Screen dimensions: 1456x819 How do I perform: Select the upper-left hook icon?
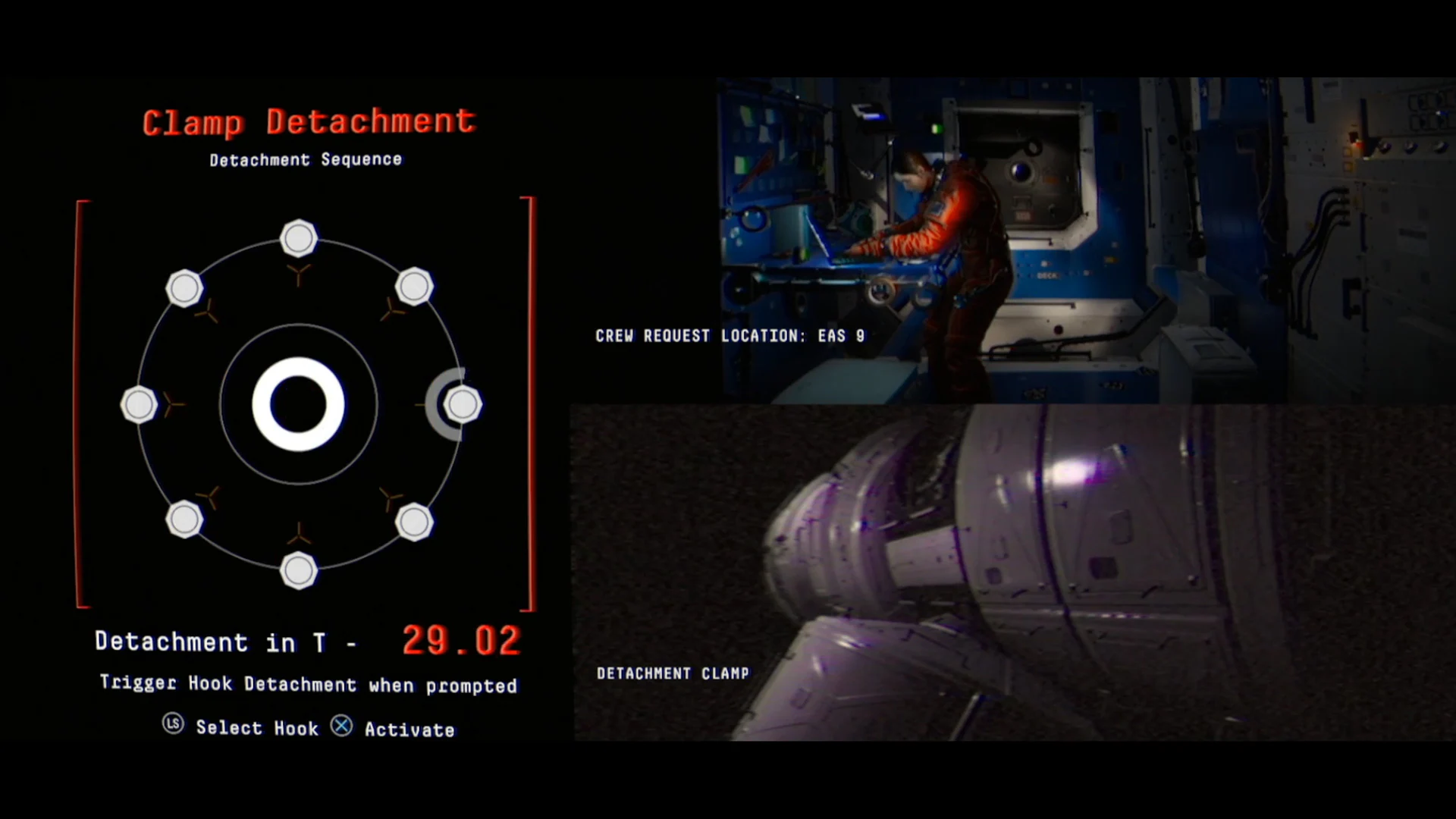184,287
